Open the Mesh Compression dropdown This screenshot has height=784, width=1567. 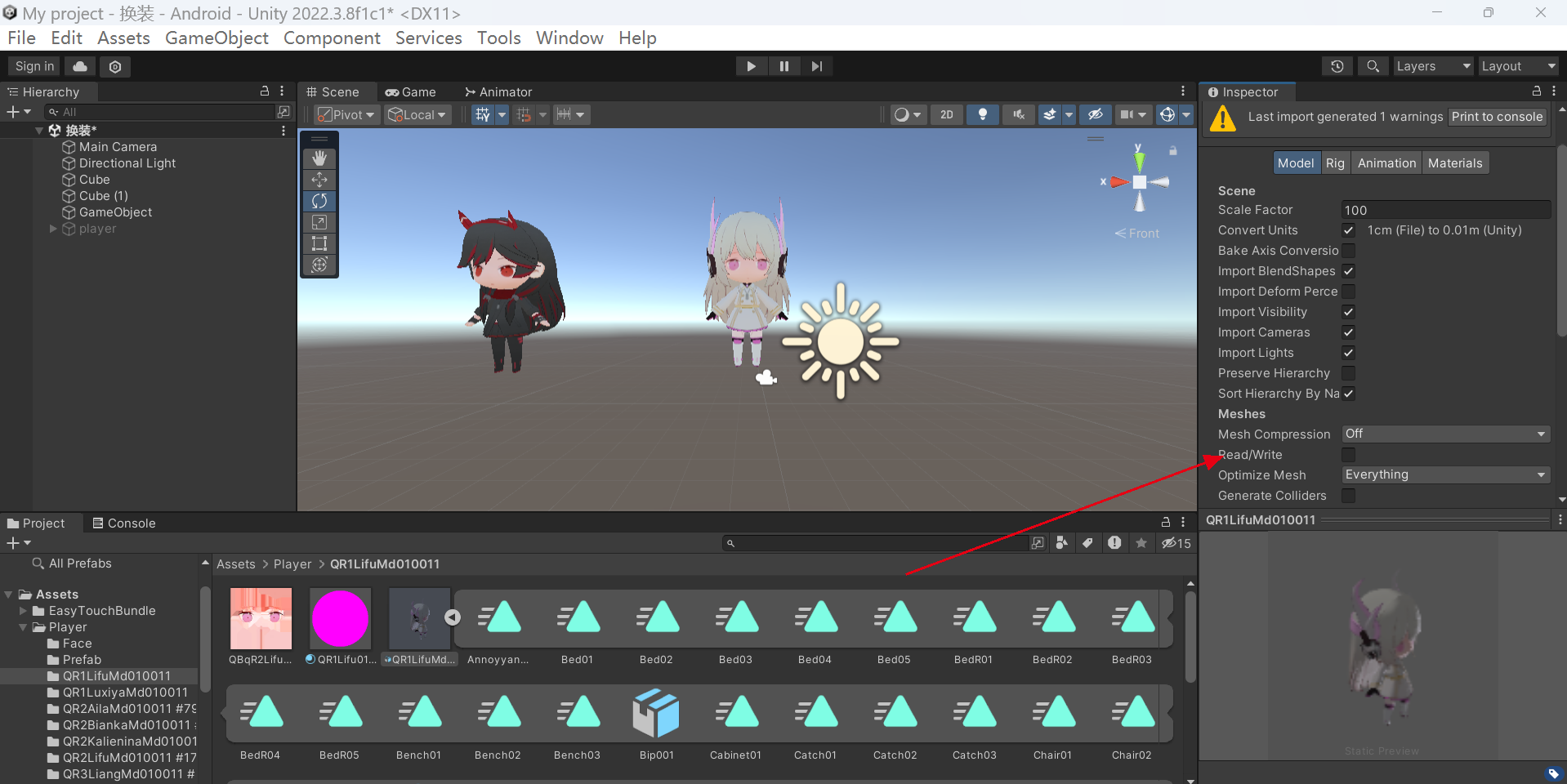point(1444,434)
